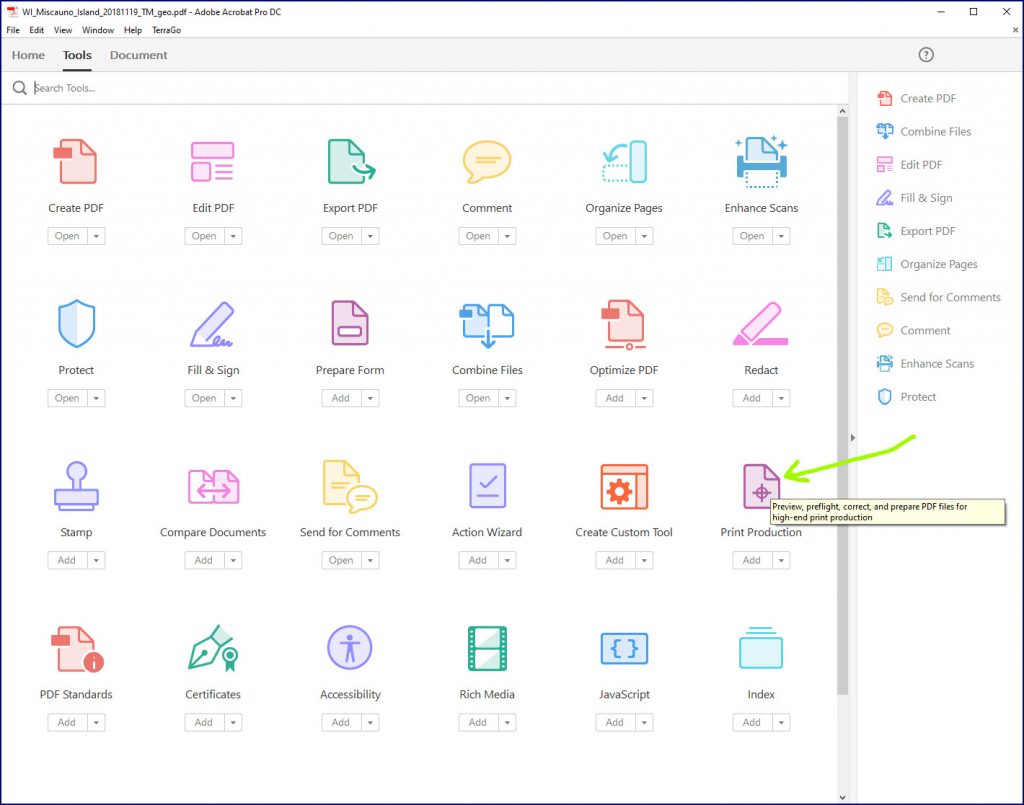Image resolution: width=1024 pixels, height=805 pixels.
Task: Open the Help question mark icon
Action: coord(926,55)
